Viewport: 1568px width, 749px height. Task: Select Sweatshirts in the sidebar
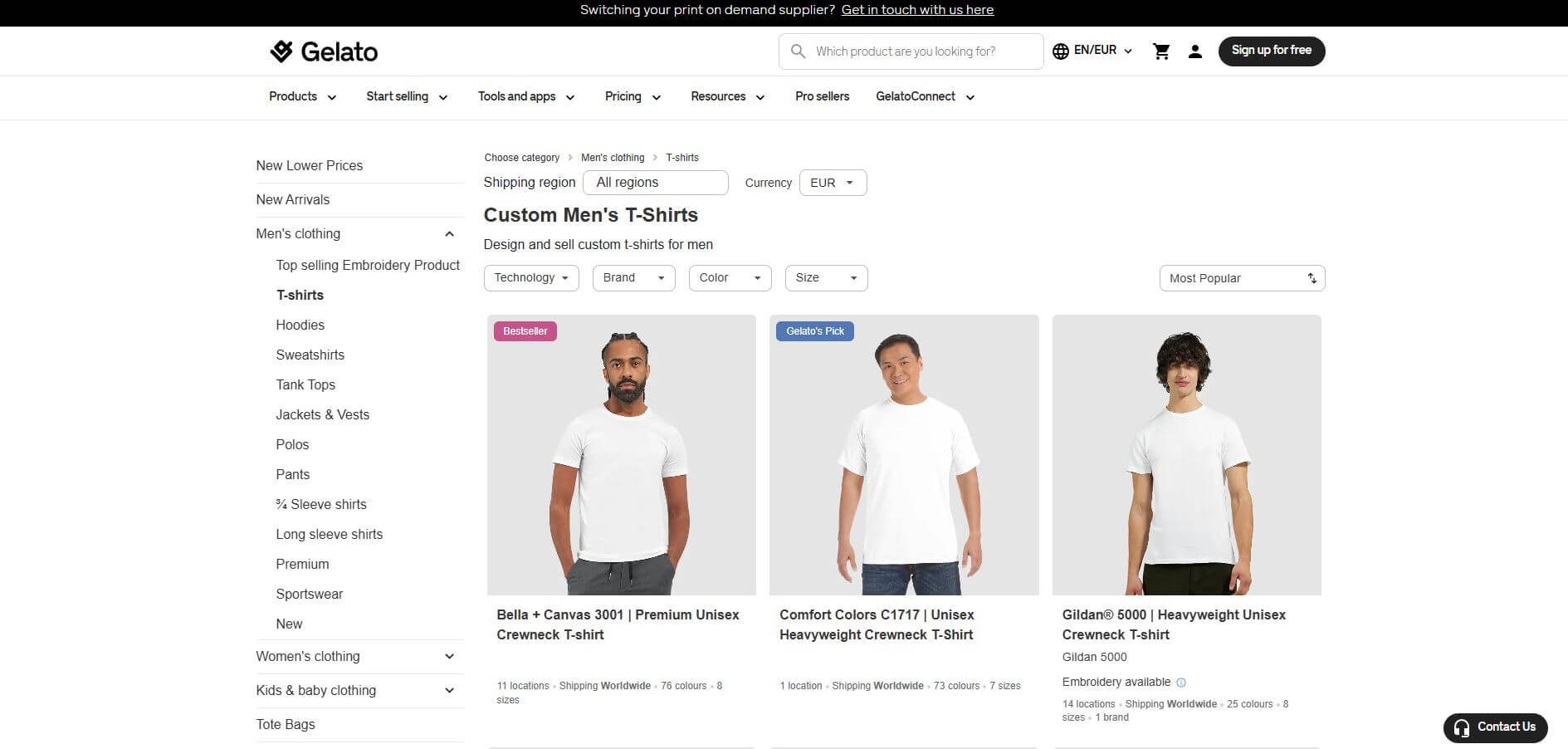(310, 355)
